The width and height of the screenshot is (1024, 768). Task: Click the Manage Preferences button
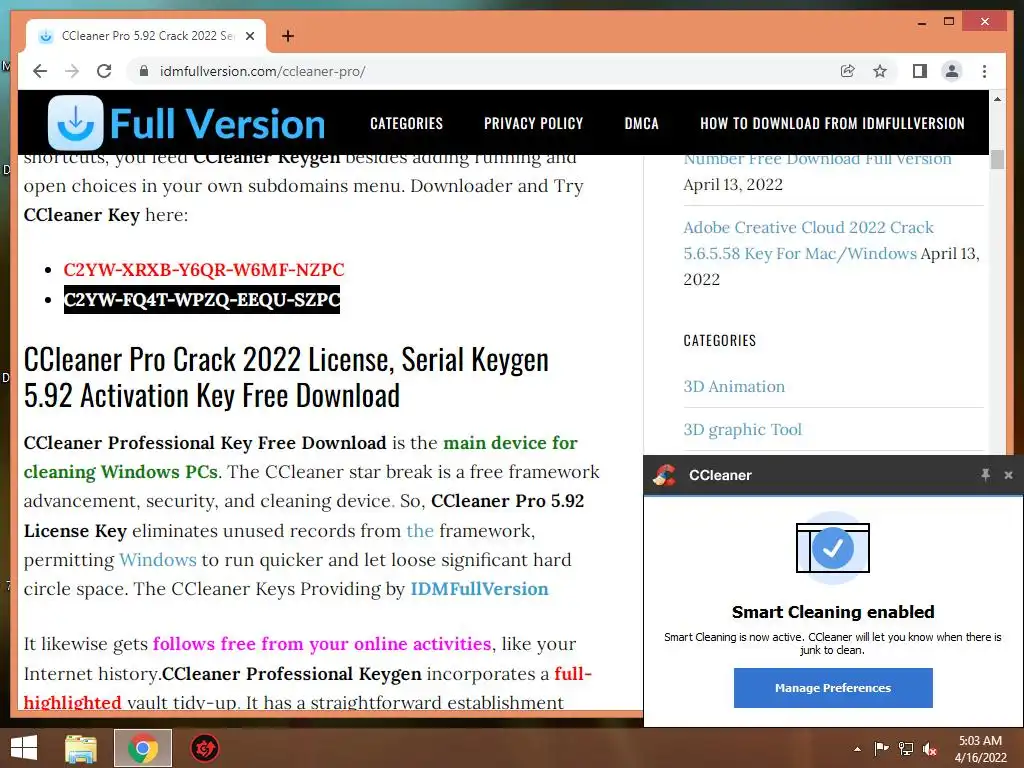833,688
